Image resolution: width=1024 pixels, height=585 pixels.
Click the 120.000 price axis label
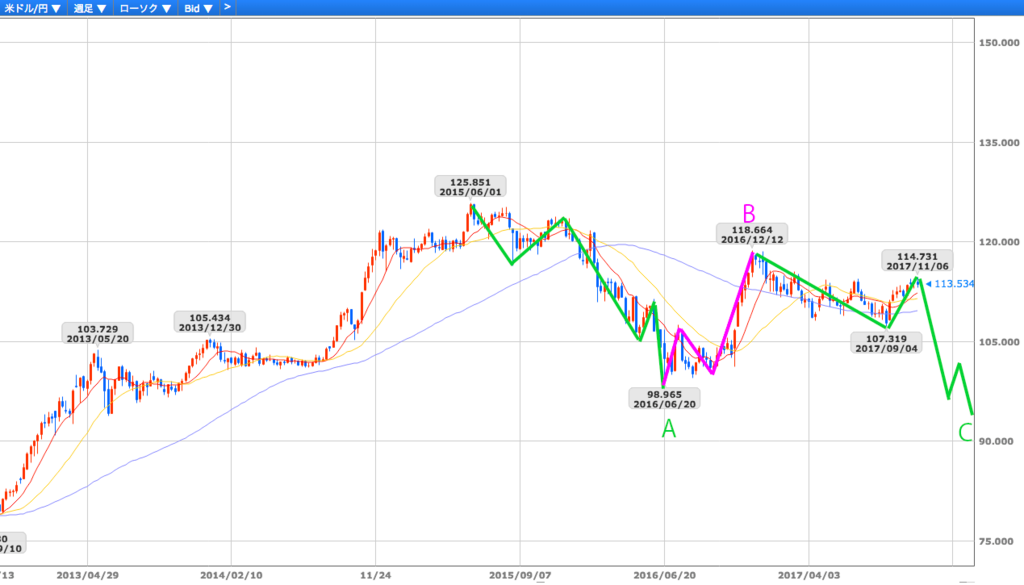999,242
